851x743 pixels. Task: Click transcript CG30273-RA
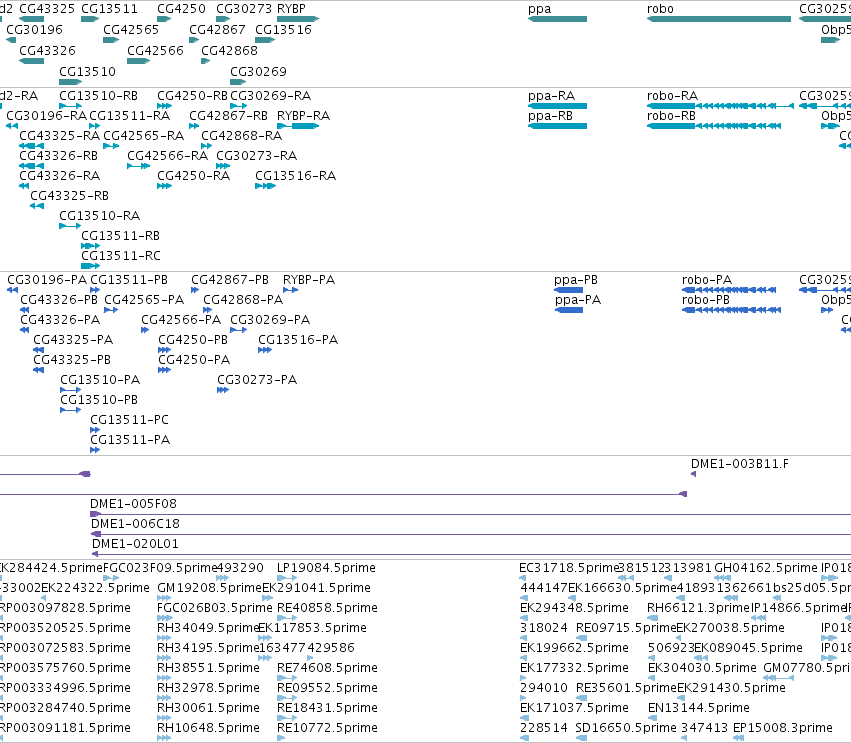(x=223, y=166)
